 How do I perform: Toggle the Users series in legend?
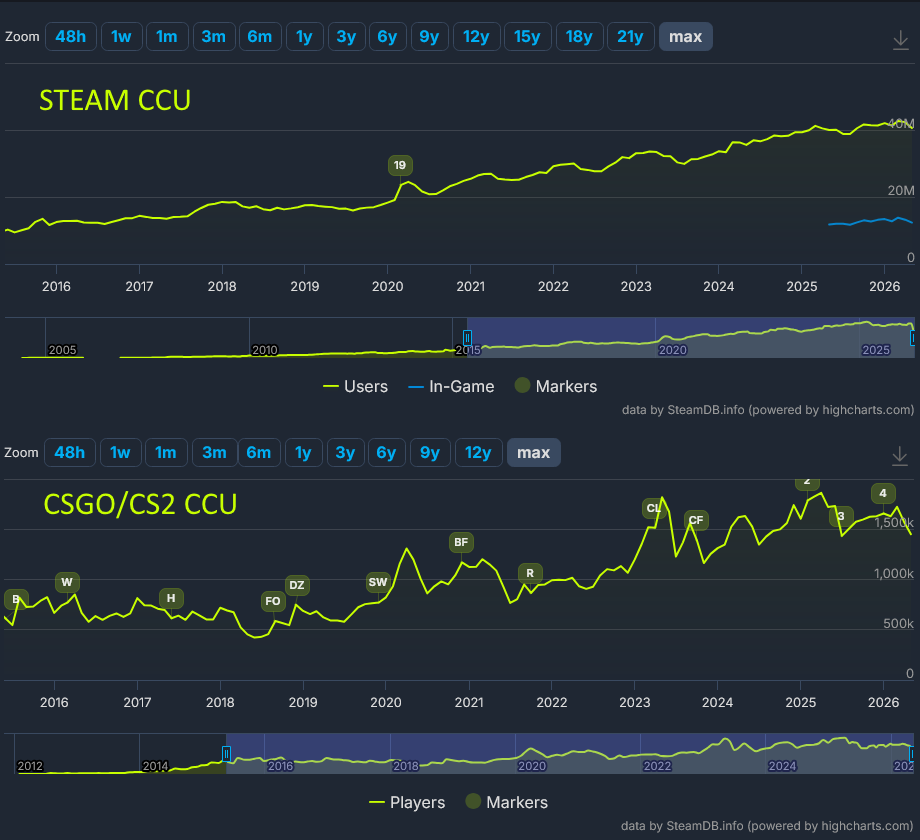(356, 387)
